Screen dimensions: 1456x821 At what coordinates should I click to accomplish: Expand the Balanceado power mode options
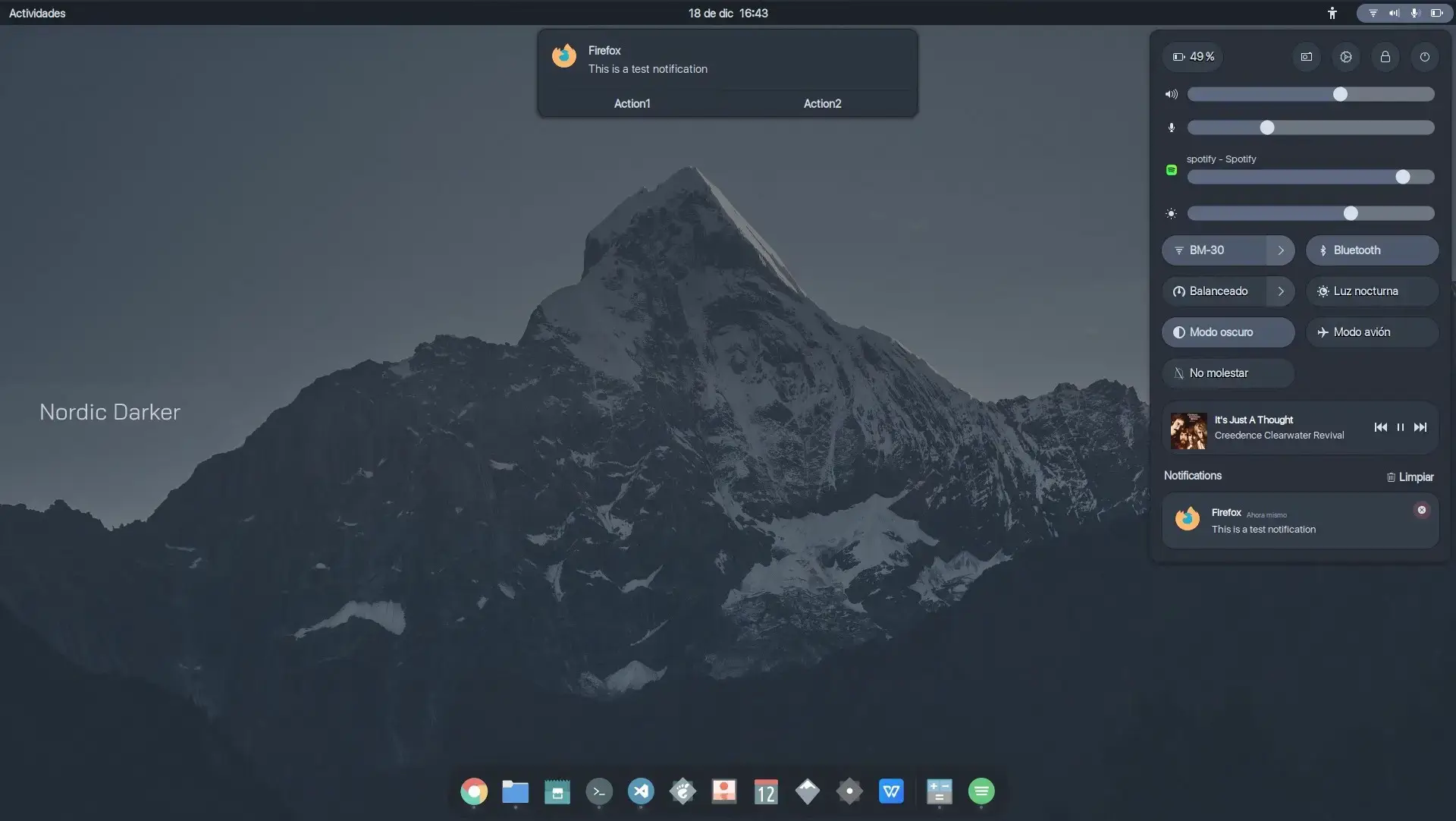pos(1282,291)
